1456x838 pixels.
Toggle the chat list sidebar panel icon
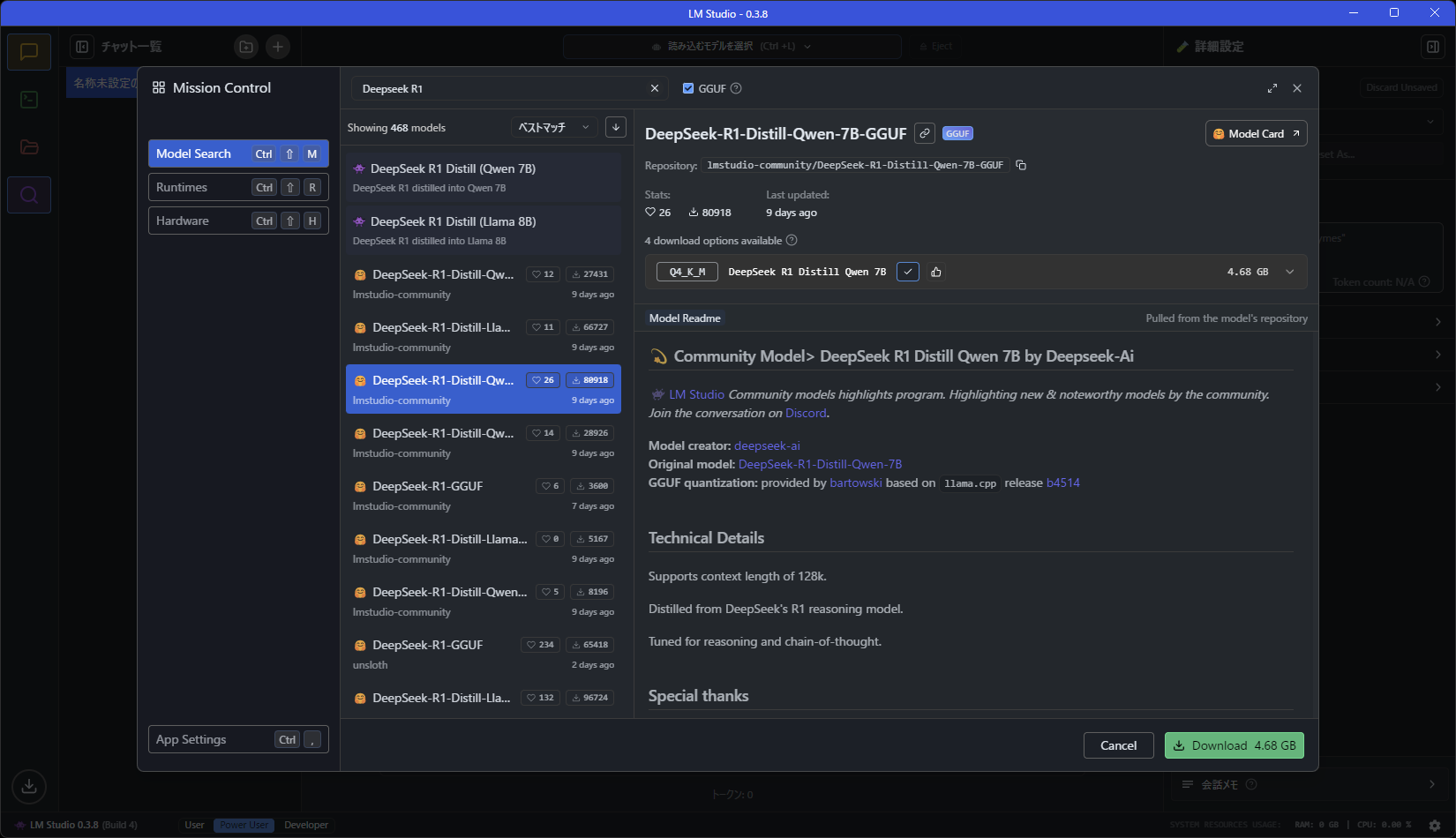click(82, 47)
